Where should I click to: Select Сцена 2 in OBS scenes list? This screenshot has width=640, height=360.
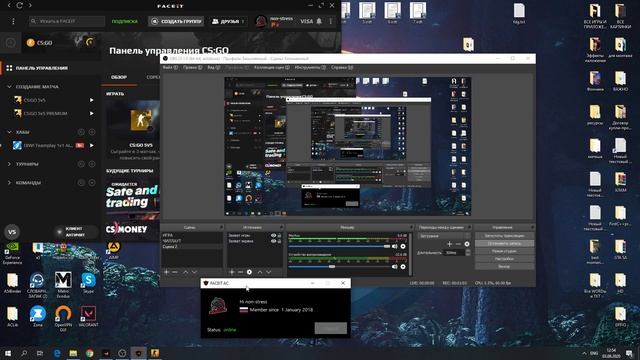coord(192,247)
